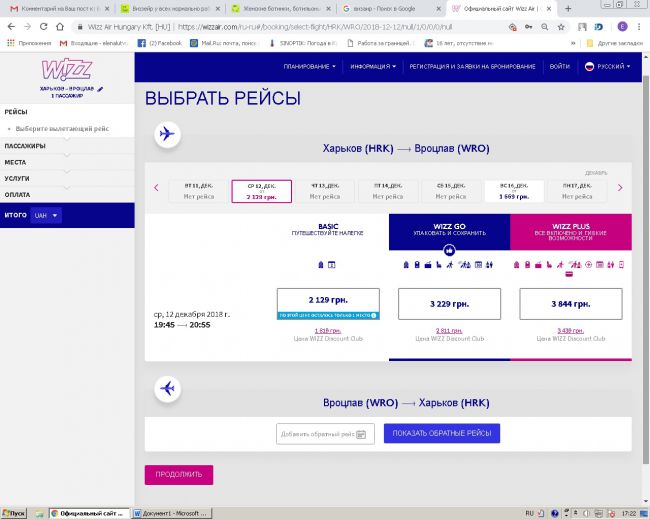Open the UAH currency dropdown
The width and height of the screenshot is (650, 520).
[x=46, y=215]
